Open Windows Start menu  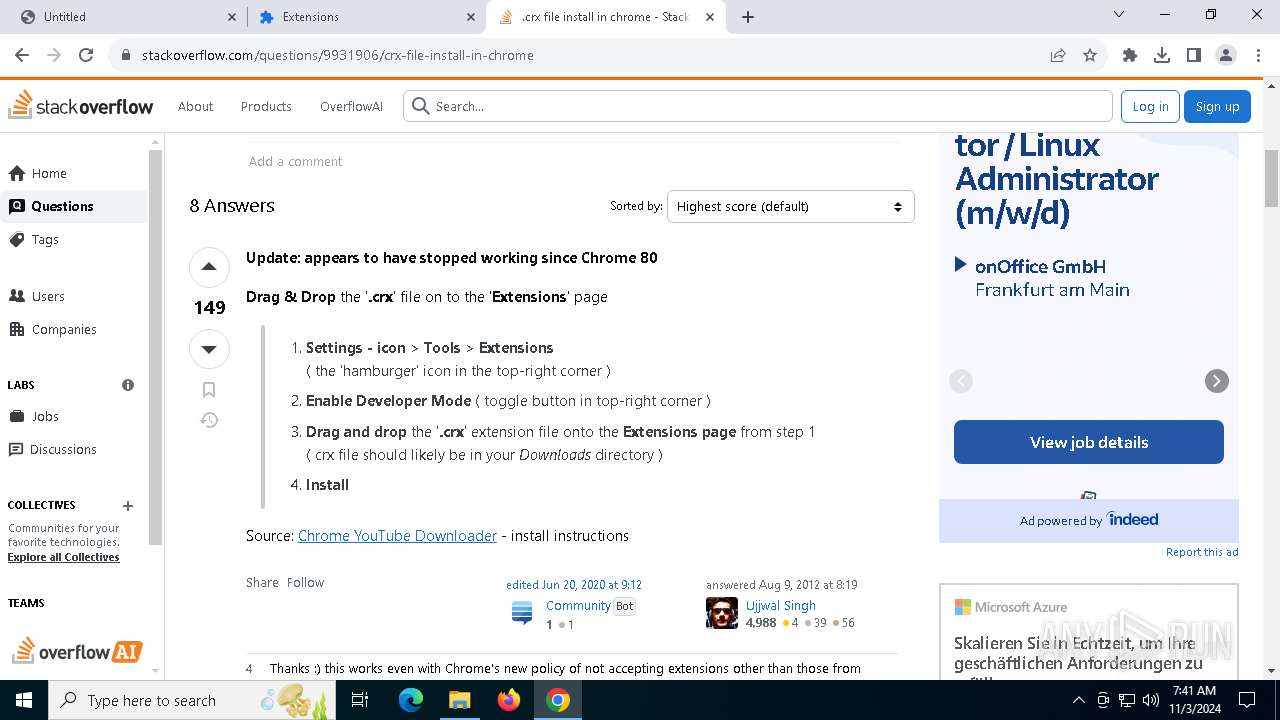[x=24, y=700]
